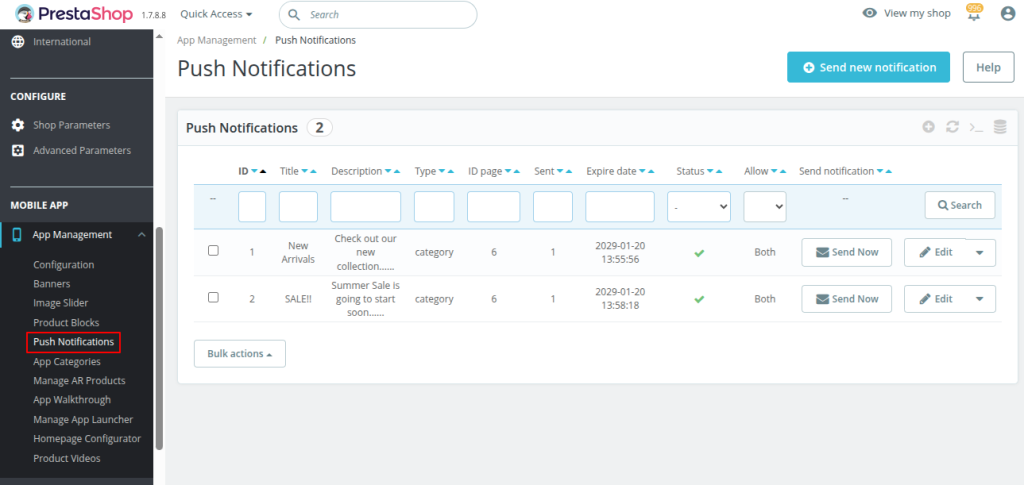The width and height of the screenshot is (1024, 485).
Task: Open Edit dropdown arrow for SALE!! row
Action: (980, 299)
